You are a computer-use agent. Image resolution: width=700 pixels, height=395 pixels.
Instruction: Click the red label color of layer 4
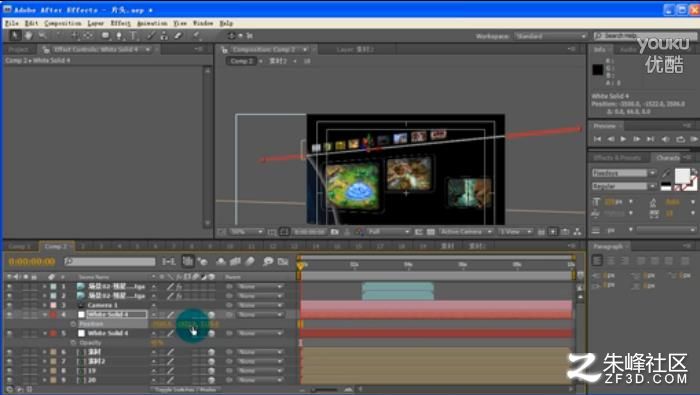tap(53, 315)
